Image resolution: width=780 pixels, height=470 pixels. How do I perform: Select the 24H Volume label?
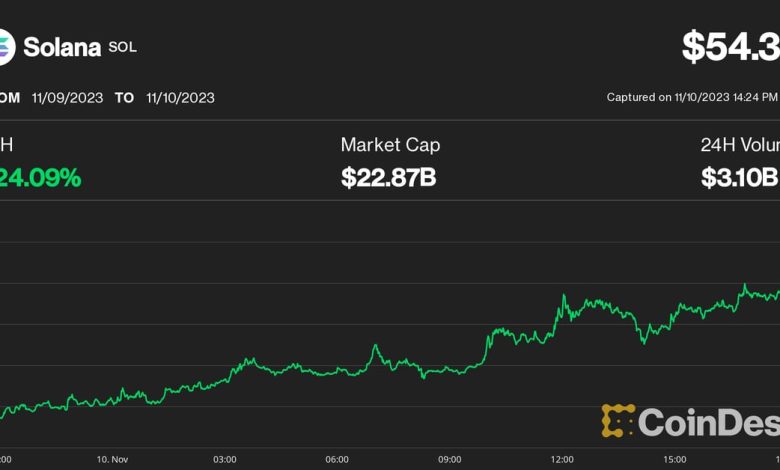[x=740, y=145]
